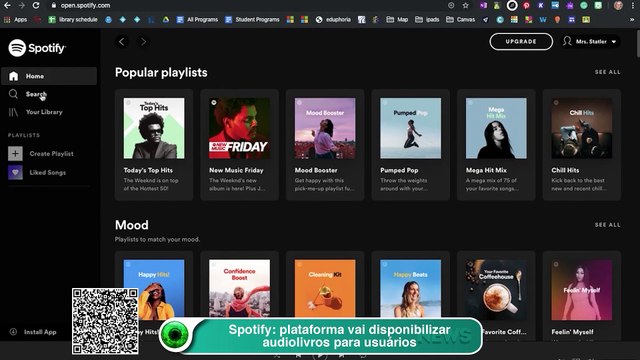
Task: Open Create Playlist
Action: tap(51, 153)
